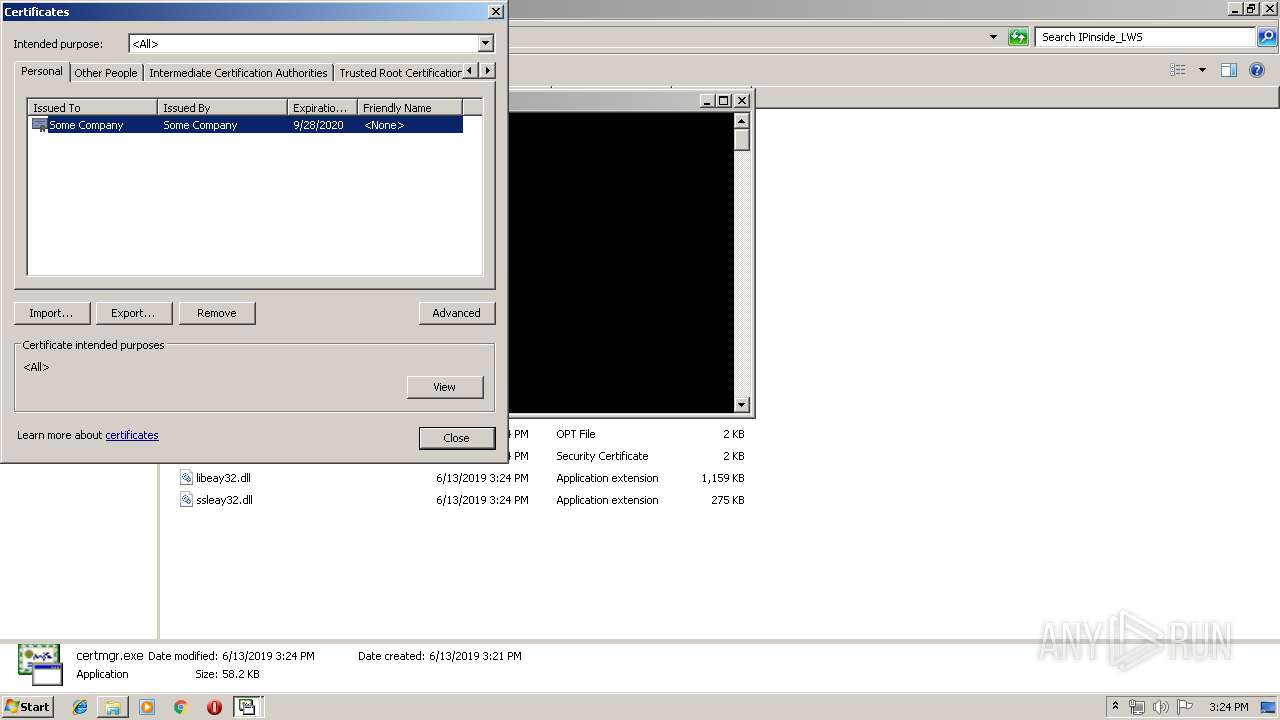Minimize the Explorer window

point(1234,8)
